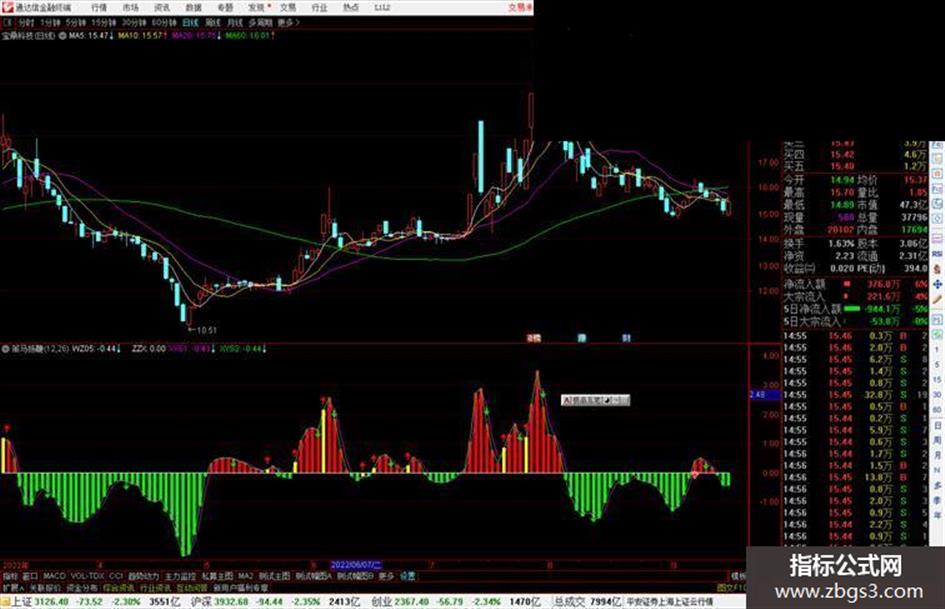Image resolution: width=945 pixels, height=609 pixels.
Task: Open the 发现 menu
Action: pos(257,7)
